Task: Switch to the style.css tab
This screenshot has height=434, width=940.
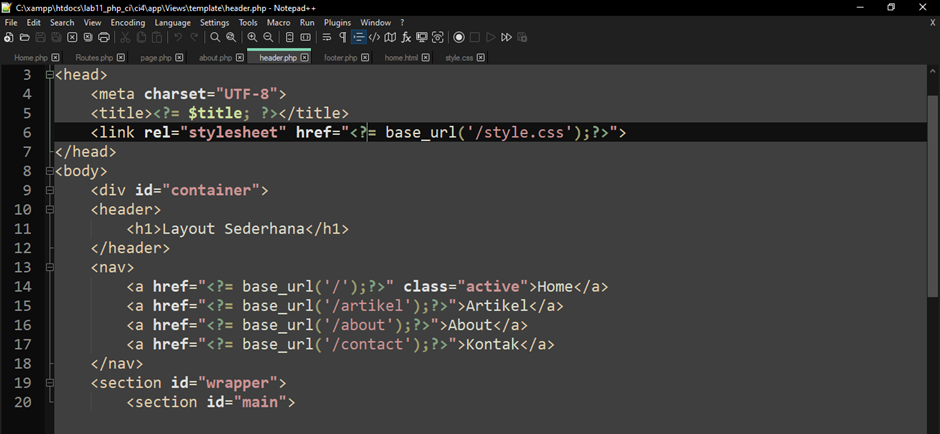Action: (x=459, y=58)
